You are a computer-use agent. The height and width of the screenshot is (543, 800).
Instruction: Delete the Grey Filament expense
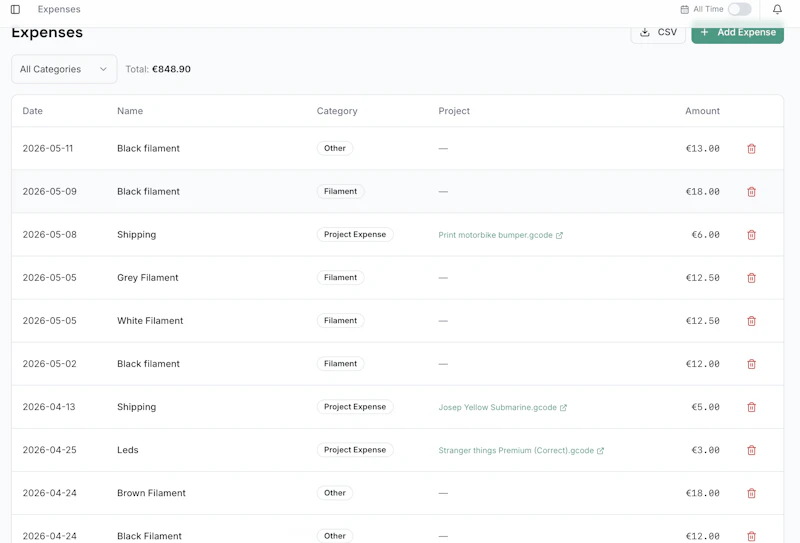(x=751, y=278)
